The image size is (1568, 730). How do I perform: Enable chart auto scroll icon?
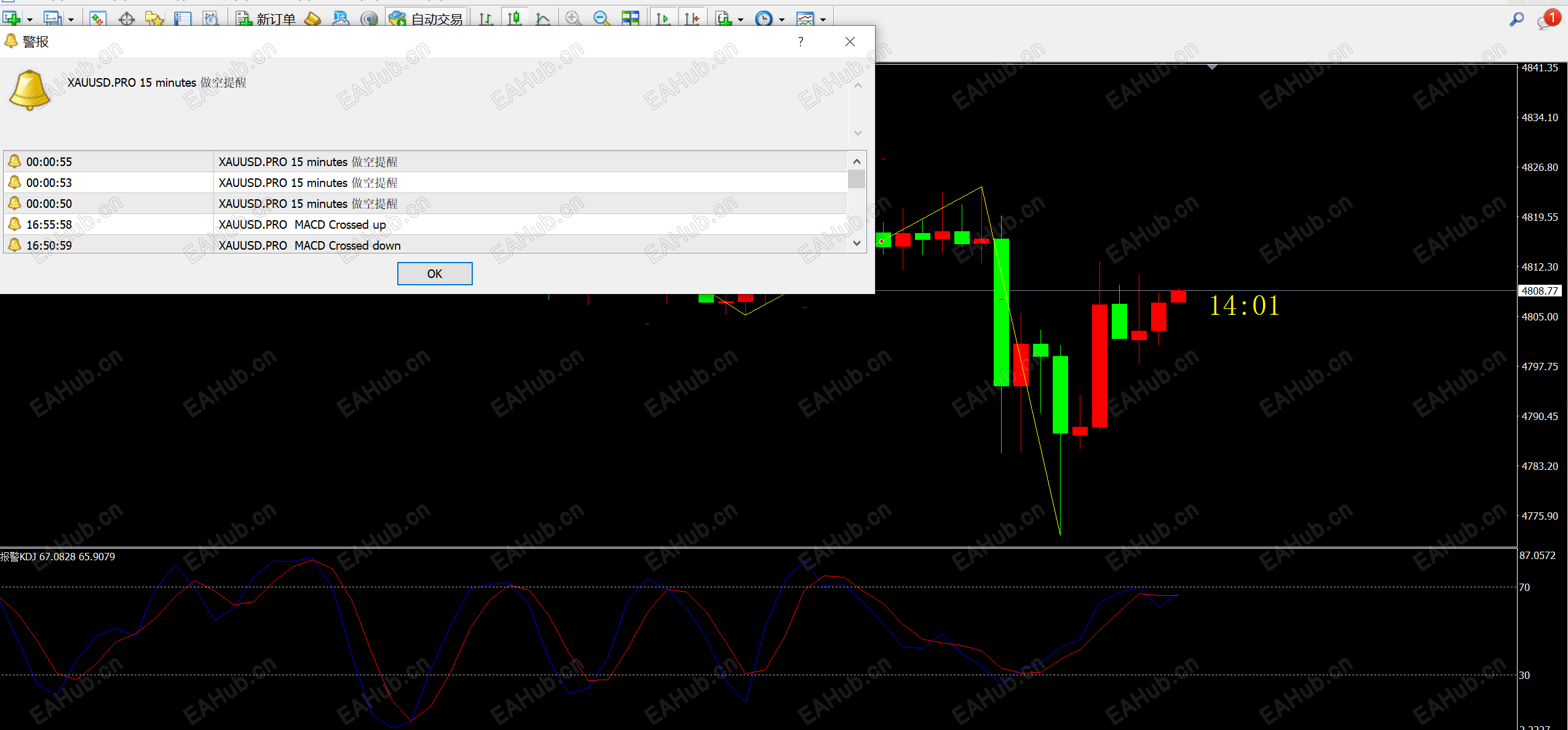tap(663, 19)
